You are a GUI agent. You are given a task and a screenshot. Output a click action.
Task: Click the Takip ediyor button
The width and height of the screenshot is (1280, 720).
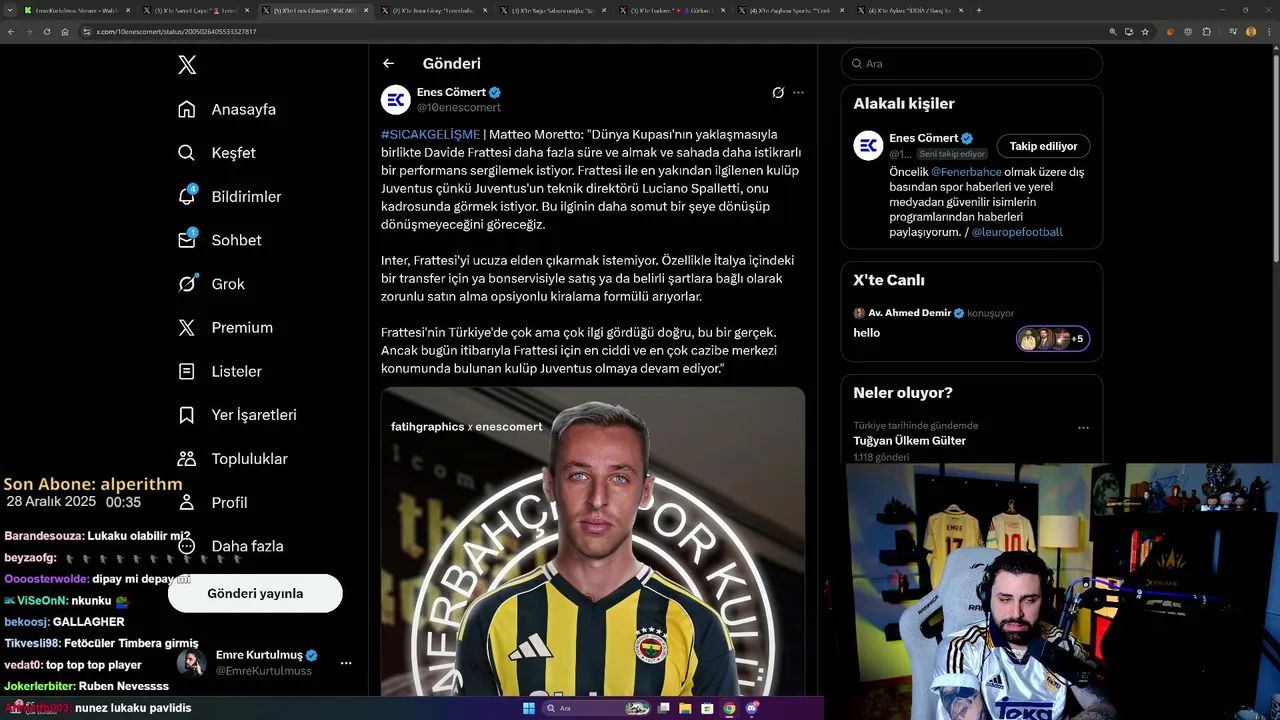[x=1043, y=146]
